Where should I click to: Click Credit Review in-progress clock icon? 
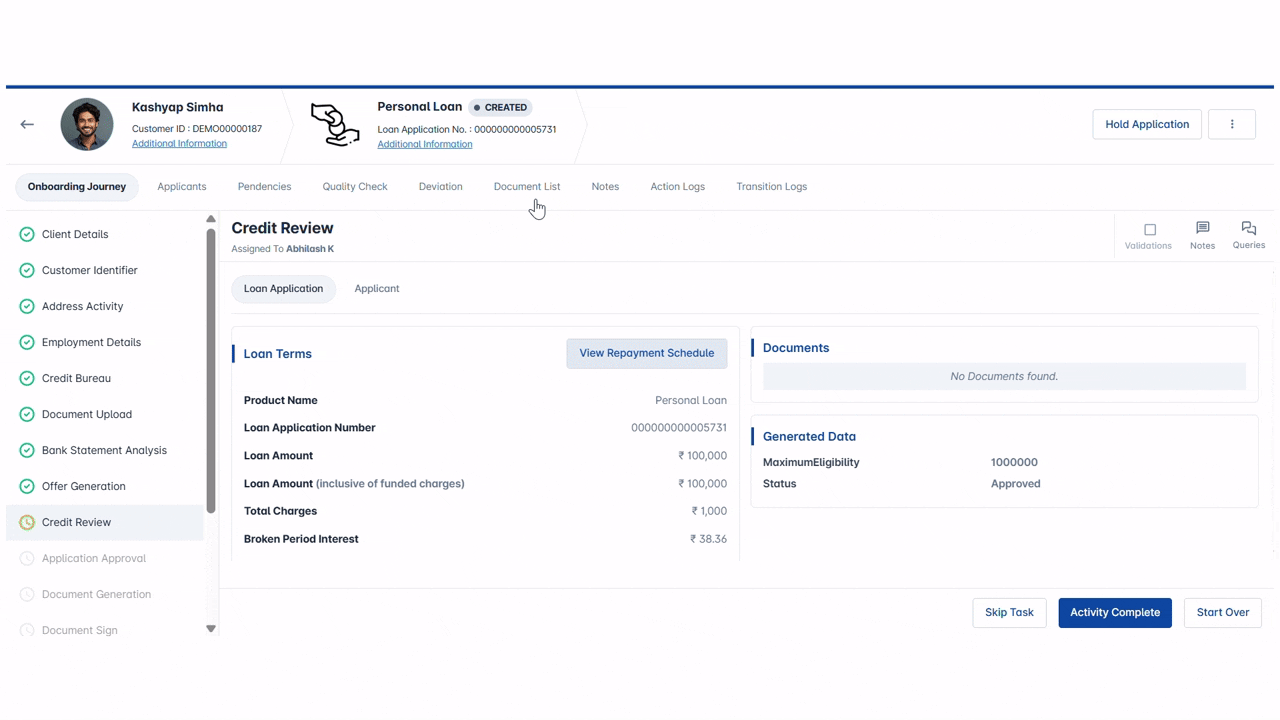pos(27,522)
